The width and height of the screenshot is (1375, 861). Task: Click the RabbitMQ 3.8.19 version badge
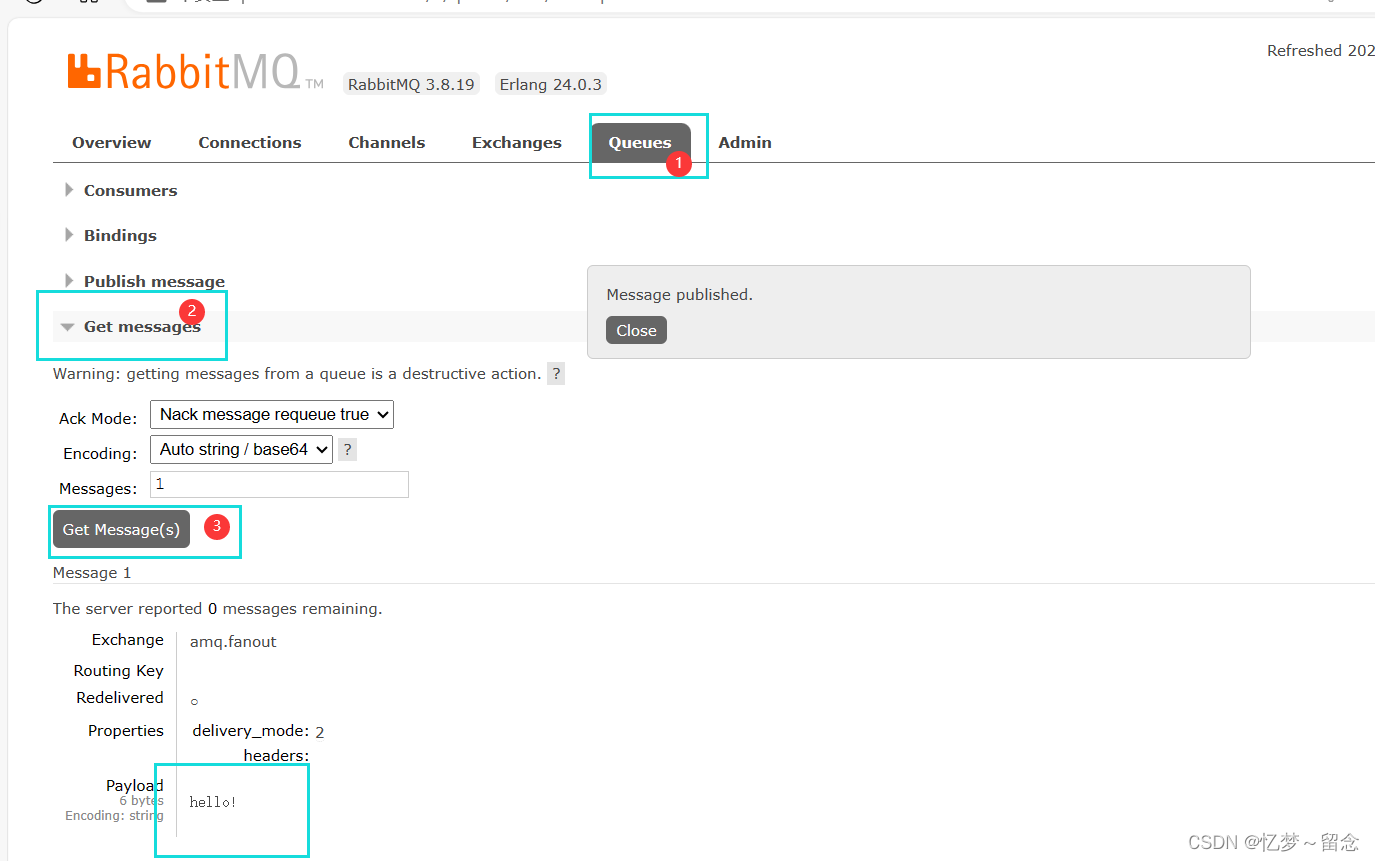pyautogui.click(x=410, y=84)
